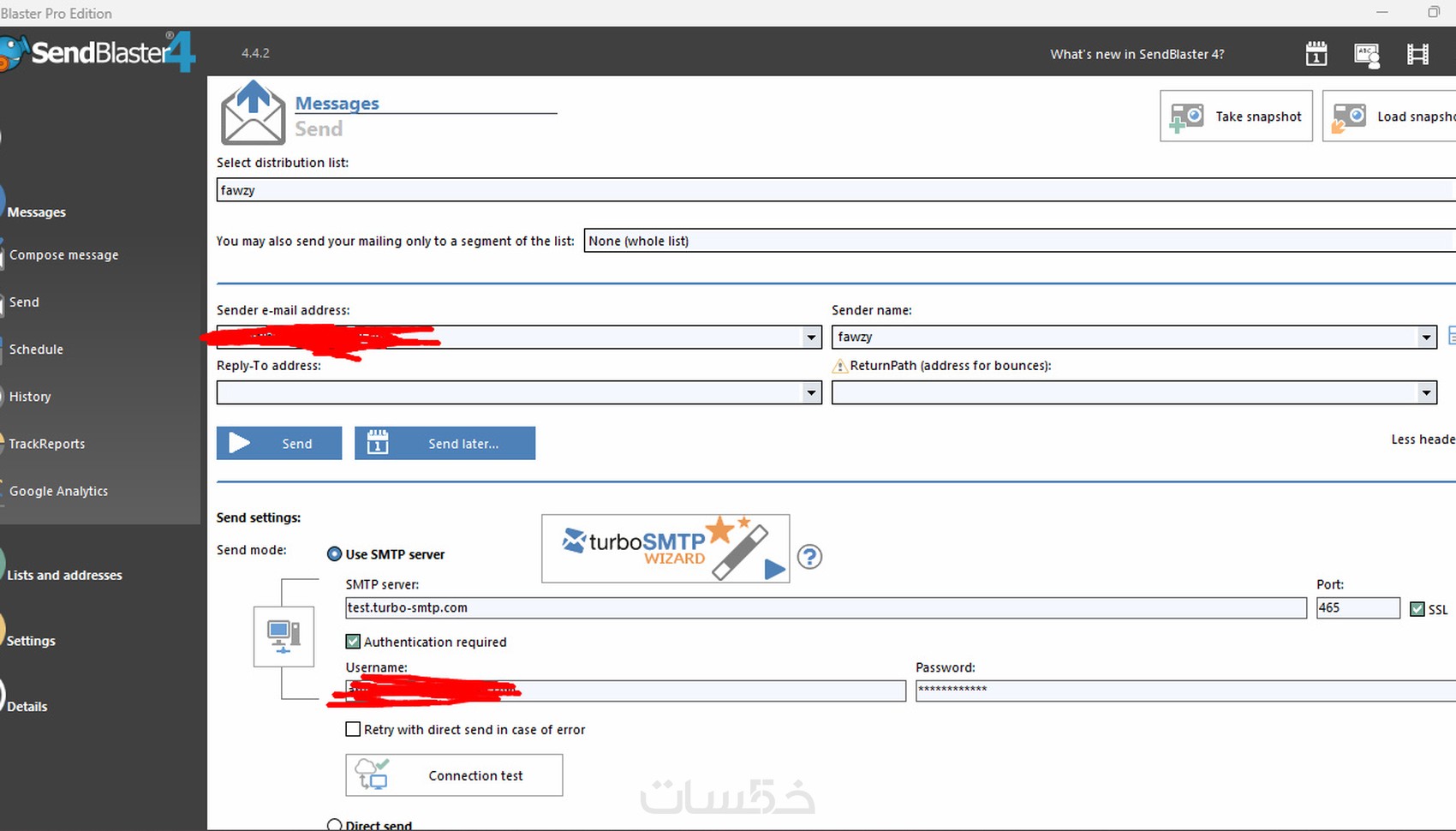Open What's new in SendBlaster 4 link
Viewport: 1456px width, 831px height.
[1137, 54]
